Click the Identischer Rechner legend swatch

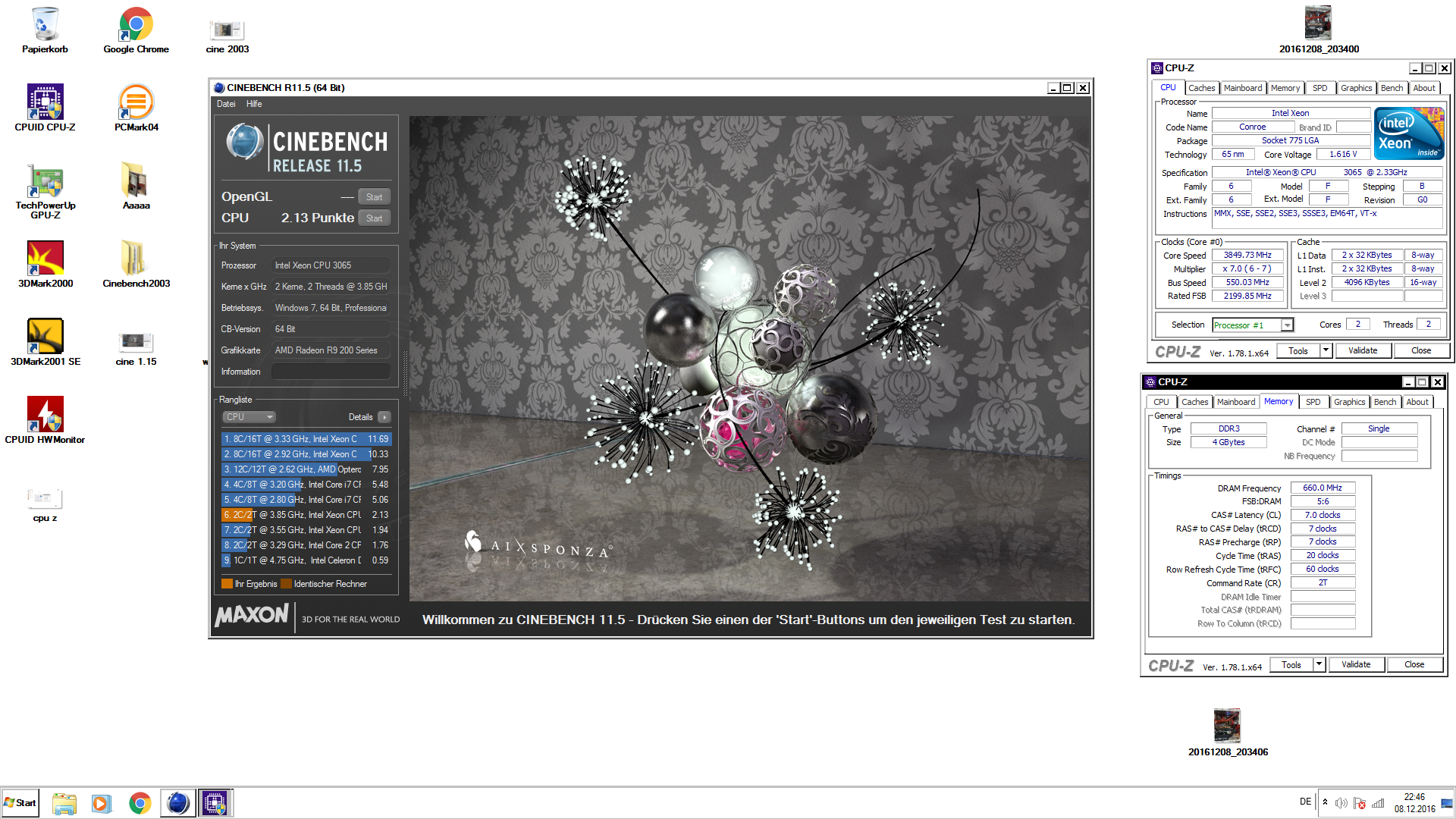pos(286,584)
